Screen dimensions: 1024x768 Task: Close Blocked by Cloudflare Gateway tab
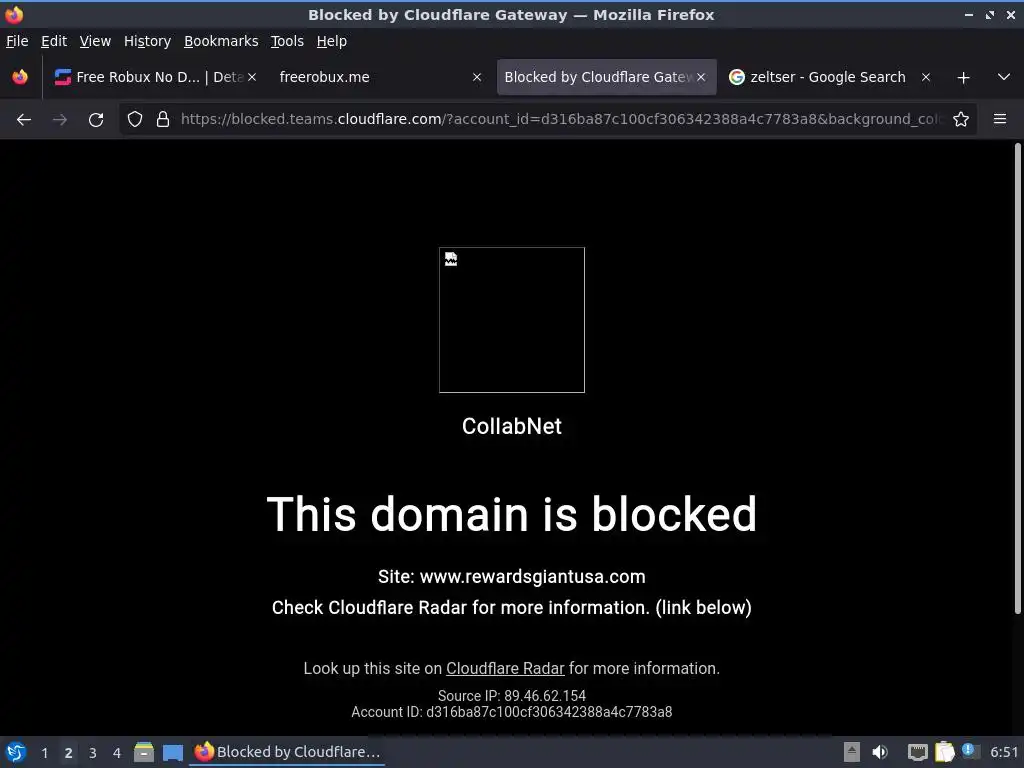pyautogui.click(x=701, y=77)
